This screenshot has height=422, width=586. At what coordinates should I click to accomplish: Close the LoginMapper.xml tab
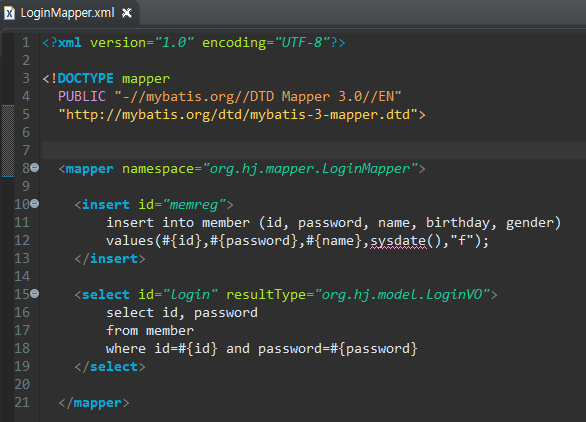point(127,13)
